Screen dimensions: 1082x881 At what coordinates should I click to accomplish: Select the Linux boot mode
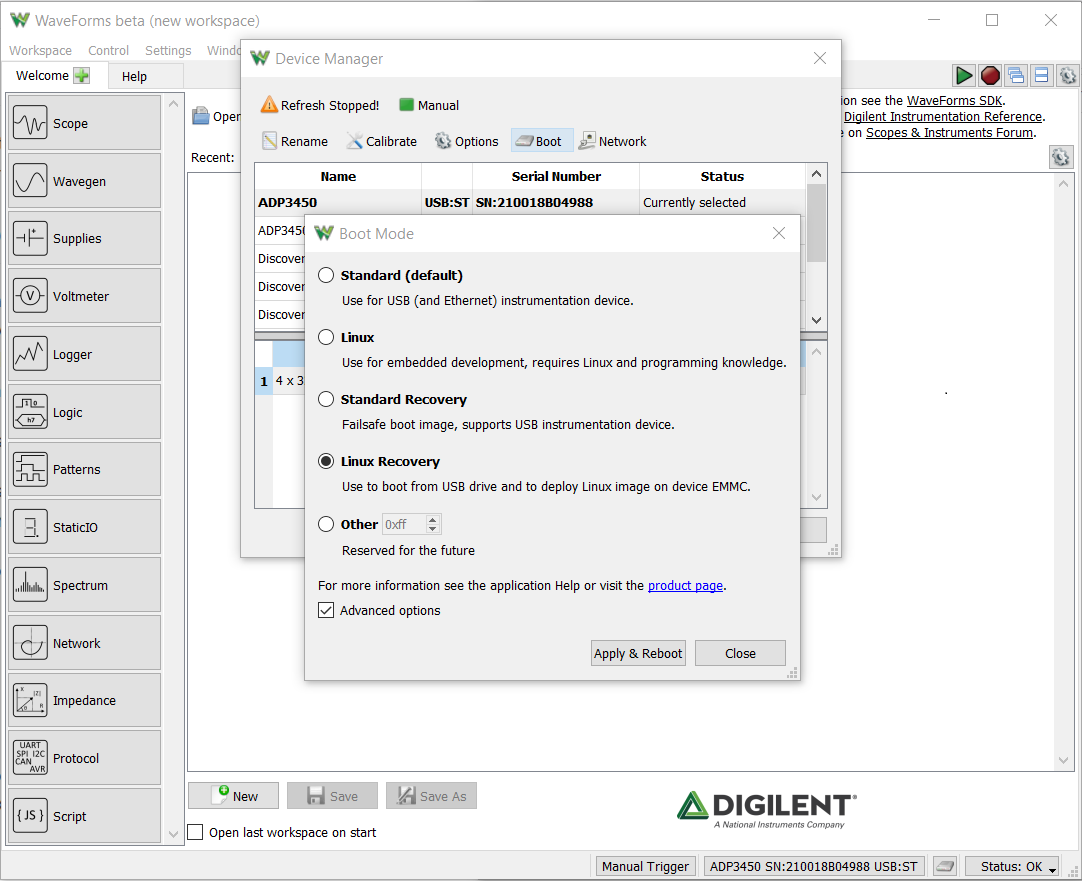click(326, 337)
